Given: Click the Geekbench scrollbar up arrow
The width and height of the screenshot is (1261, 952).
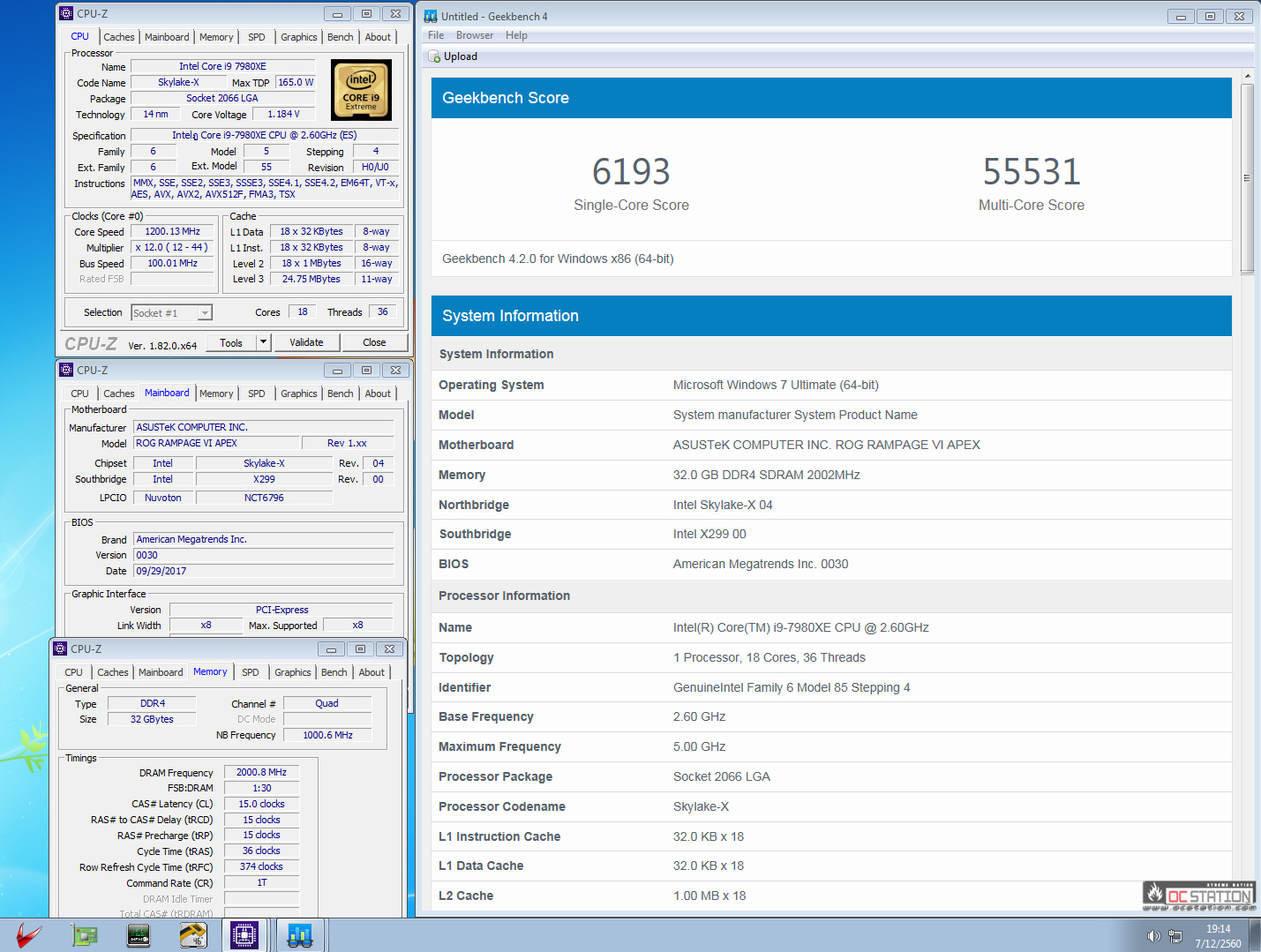Looking at the screenshot, I should pos(1247,76).
